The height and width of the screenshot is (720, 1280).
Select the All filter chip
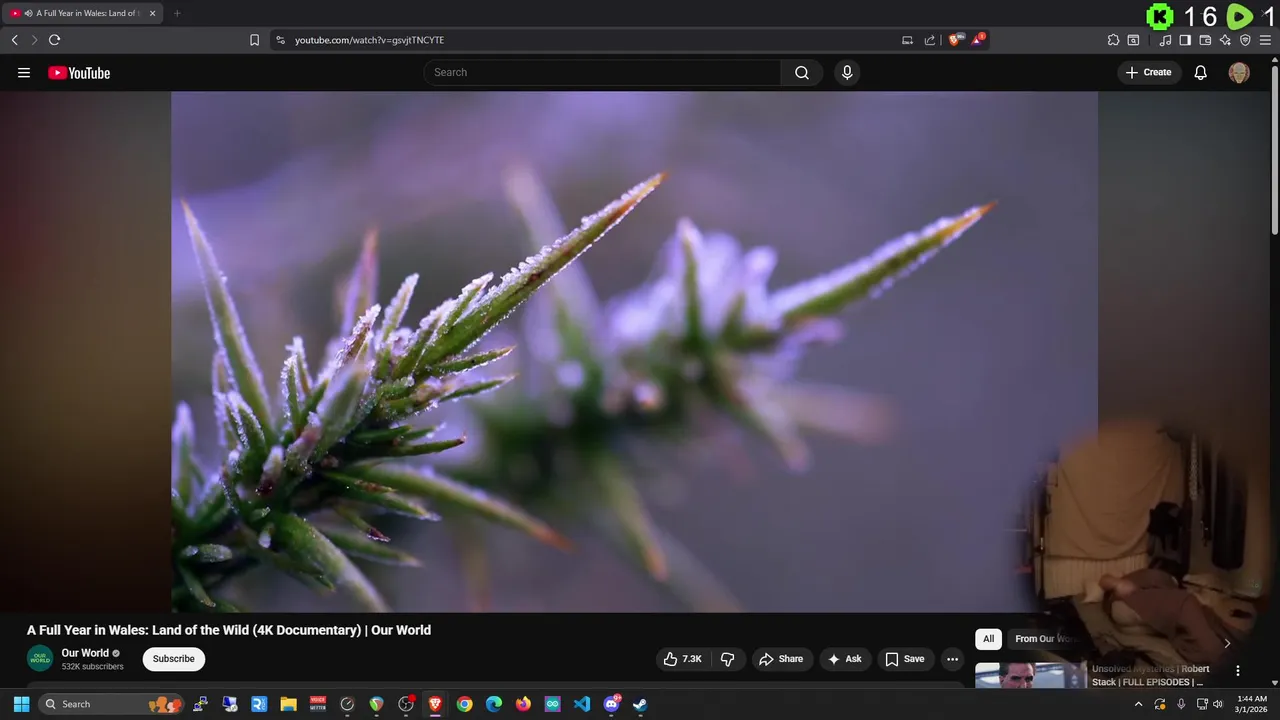[x=988, y=639]
